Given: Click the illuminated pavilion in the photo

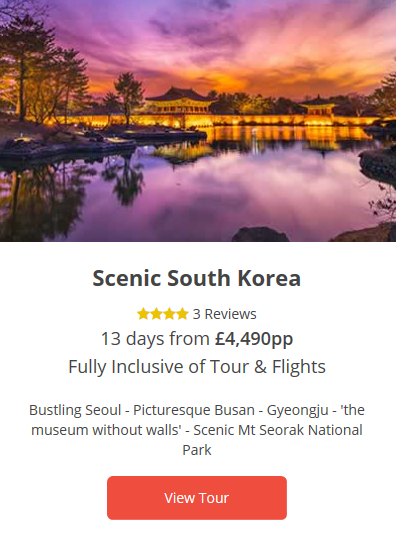Looking at the screenshot, I should (181, 101).
